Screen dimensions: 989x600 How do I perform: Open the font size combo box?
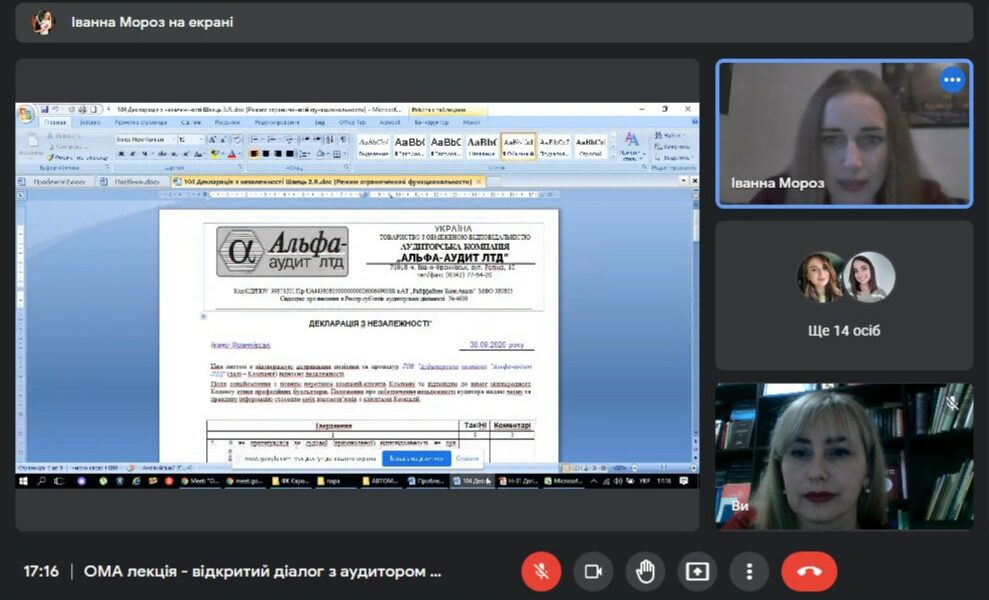click(x=191, y=139)
